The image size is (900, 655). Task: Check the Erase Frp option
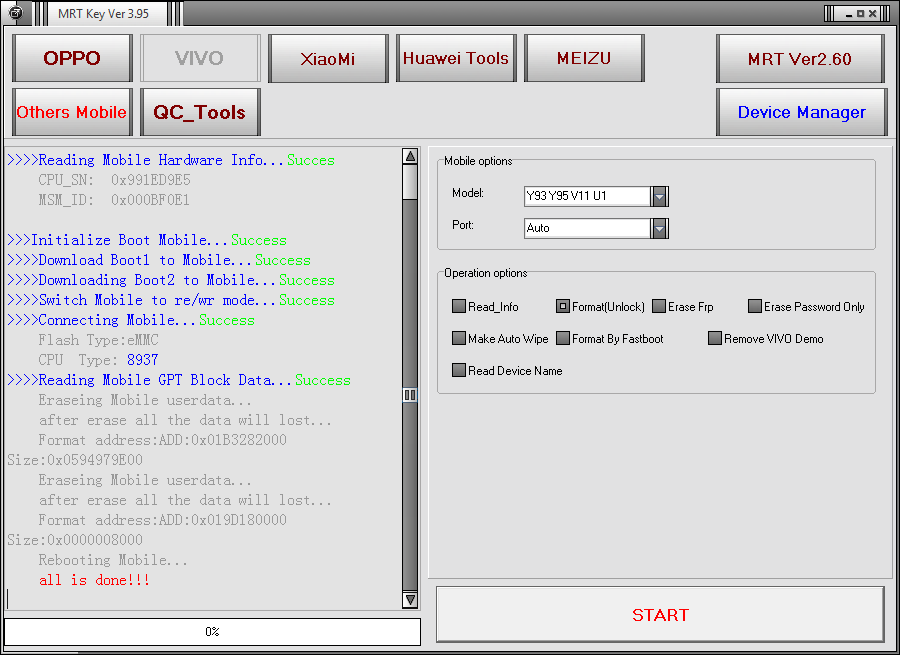[x=659, y=307]
